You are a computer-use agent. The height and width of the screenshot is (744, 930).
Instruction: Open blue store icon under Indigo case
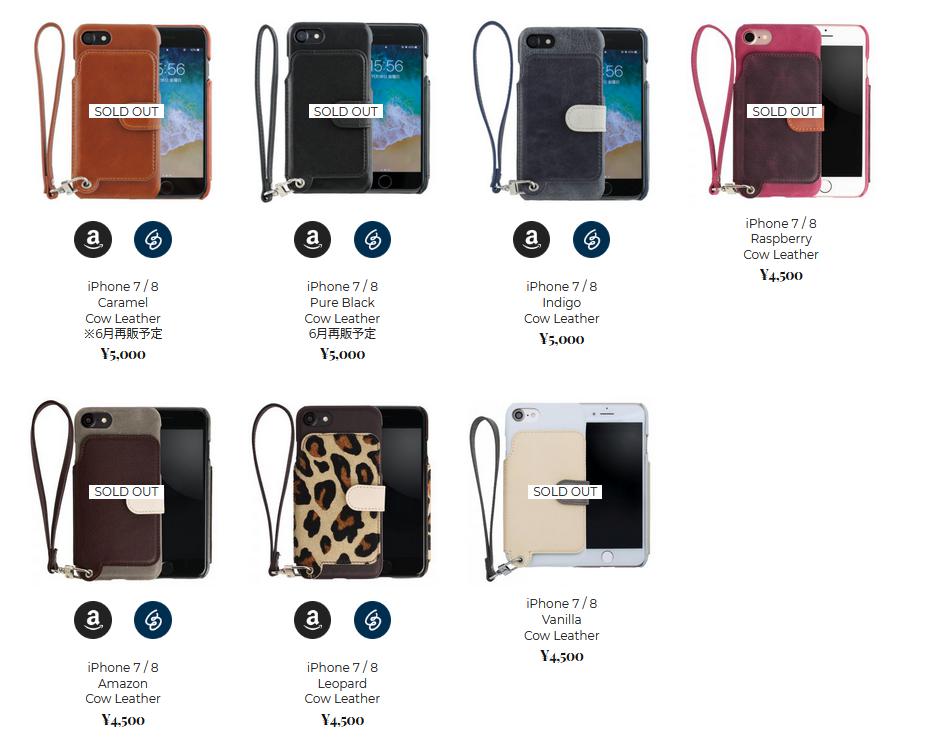coord(591,239)
